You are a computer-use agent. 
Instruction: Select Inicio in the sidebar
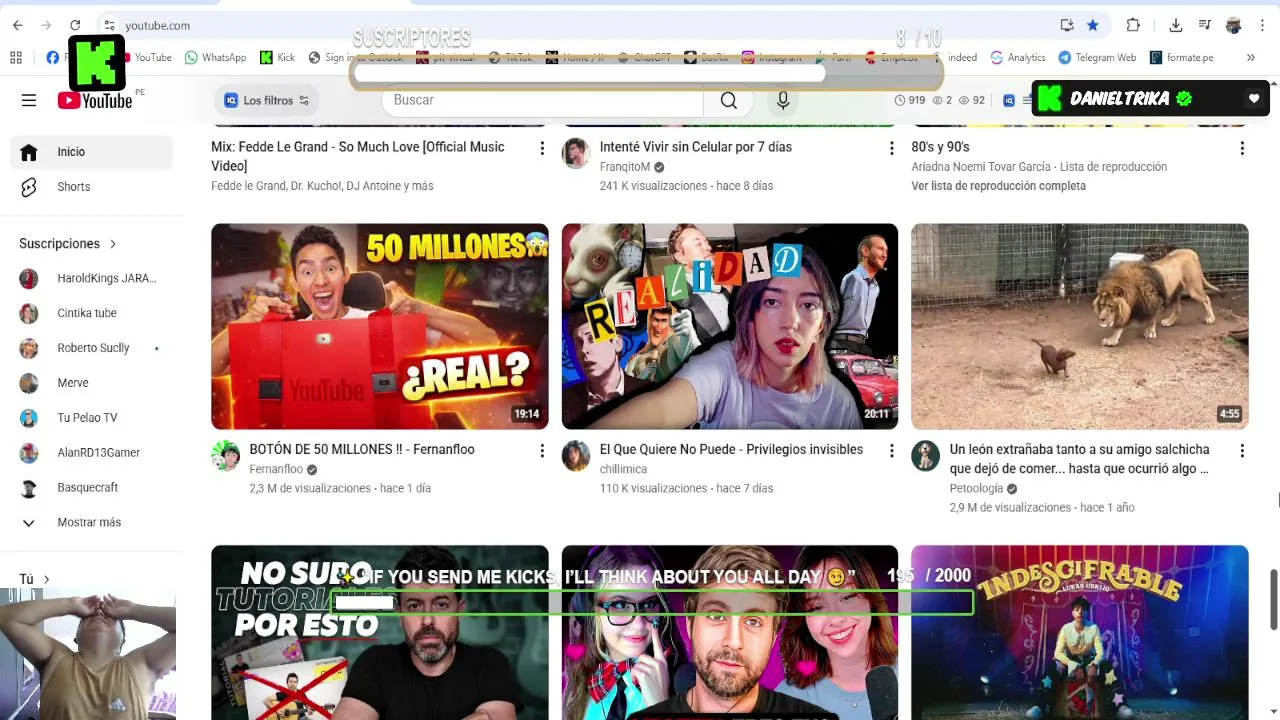pos(92,152)
